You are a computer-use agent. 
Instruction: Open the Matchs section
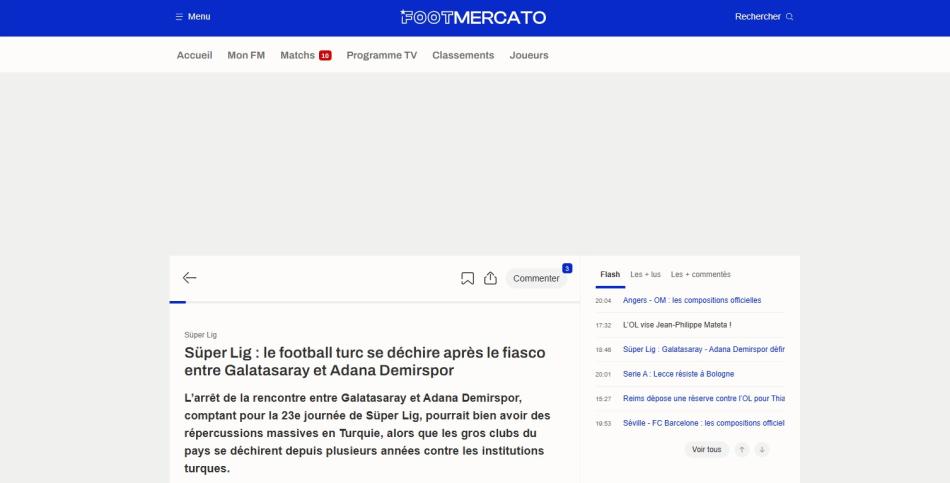[x=297, y=55]
